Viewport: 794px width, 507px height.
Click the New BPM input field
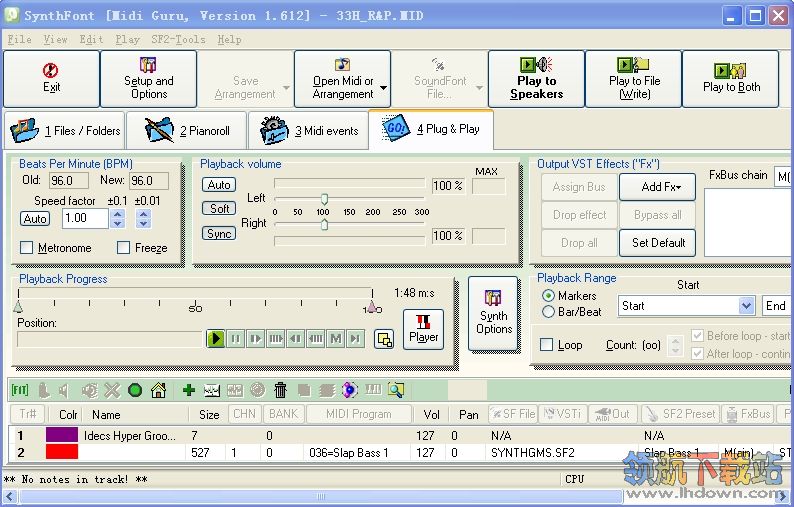point(149,180)
